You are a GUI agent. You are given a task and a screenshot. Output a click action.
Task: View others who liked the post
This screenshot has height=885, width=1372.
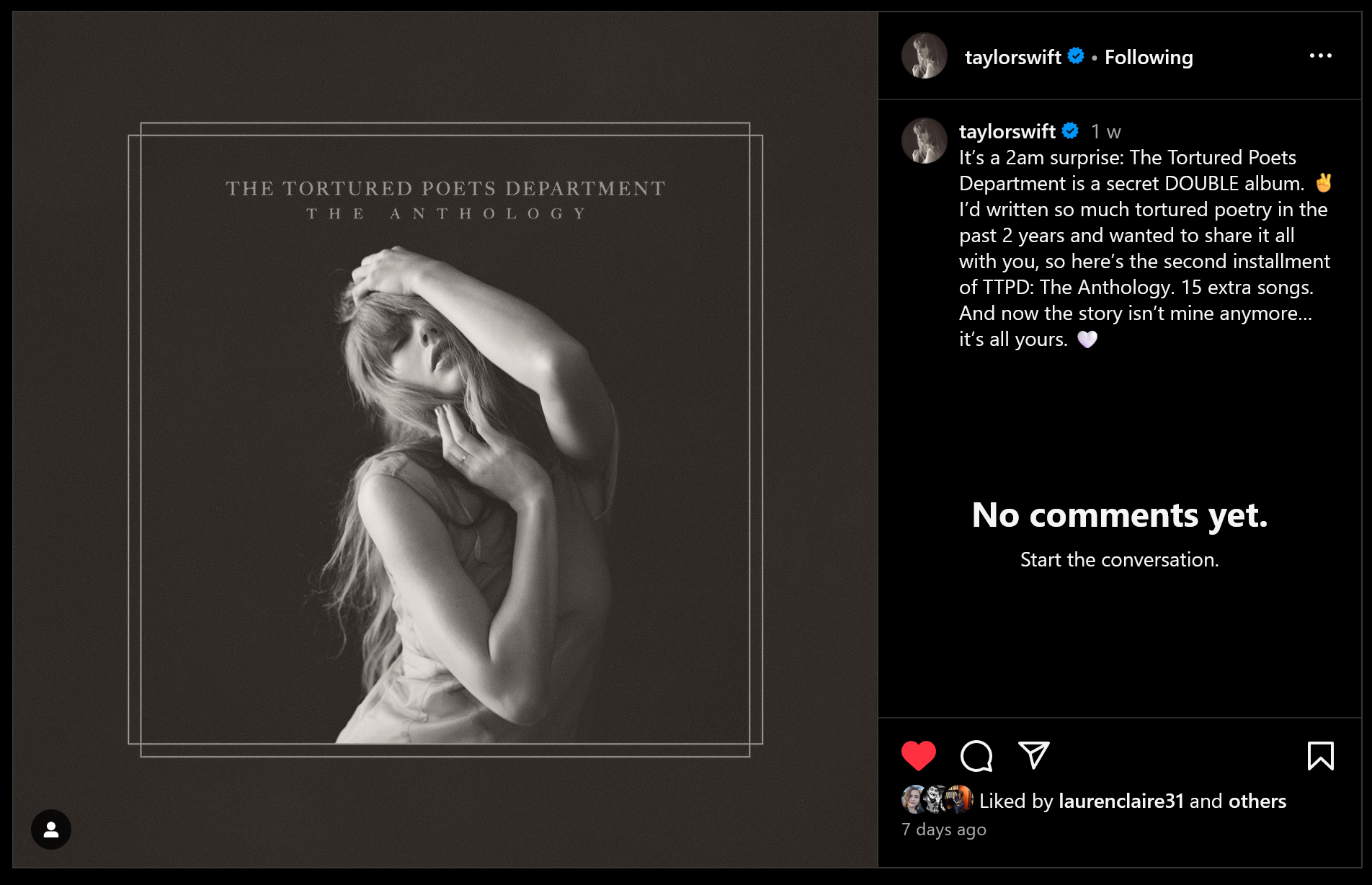(1257, 801)
